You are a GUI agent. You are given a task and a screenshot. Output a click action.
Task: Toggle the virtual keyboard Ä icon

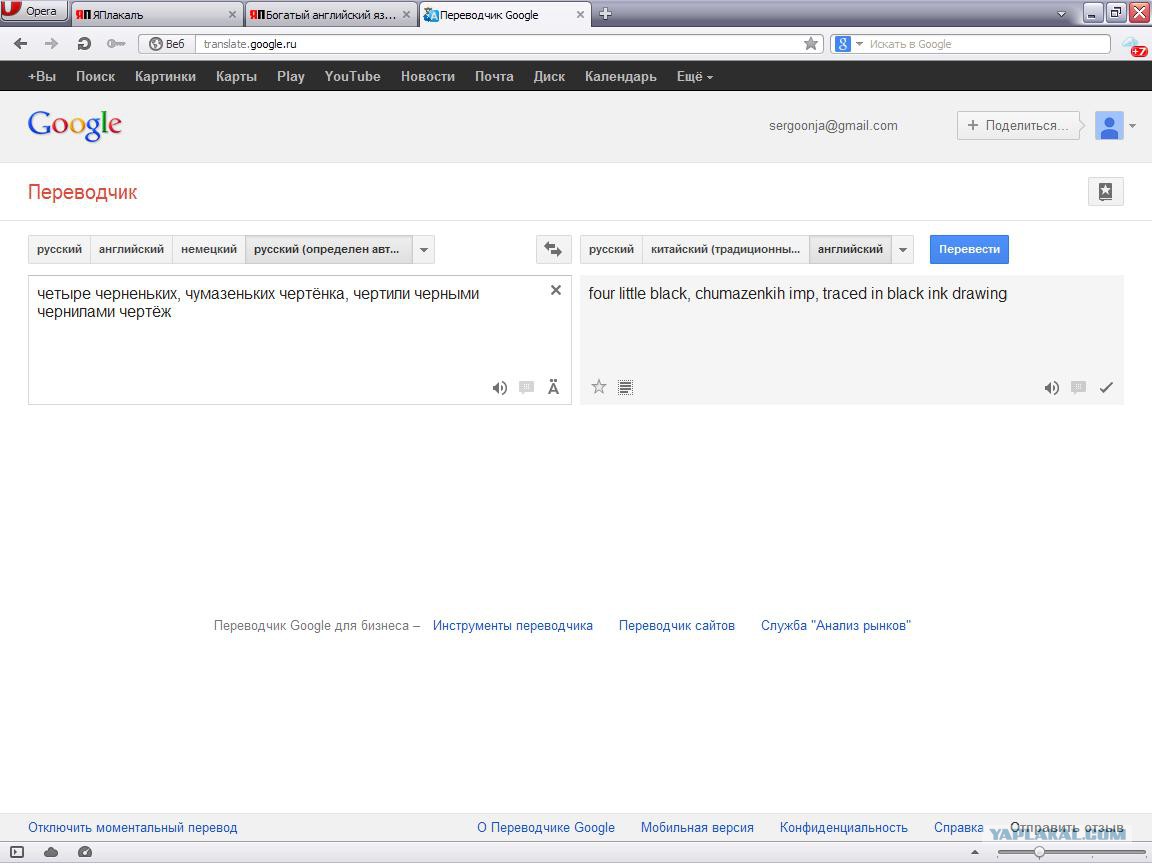[x=553, y=387]
